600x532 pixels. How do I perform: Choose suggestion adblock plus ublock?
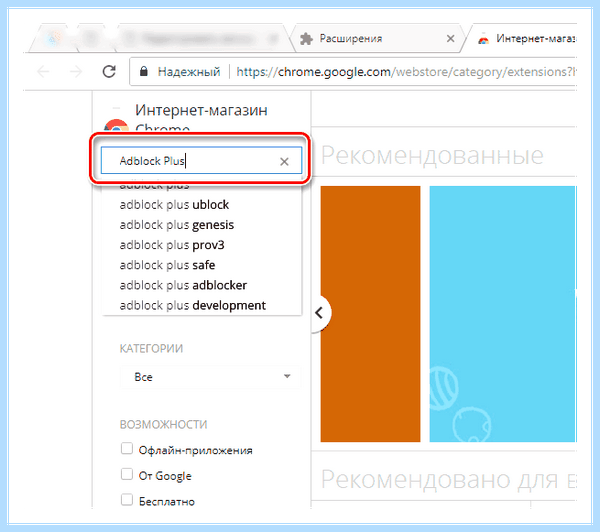click(x=202, y=205)
